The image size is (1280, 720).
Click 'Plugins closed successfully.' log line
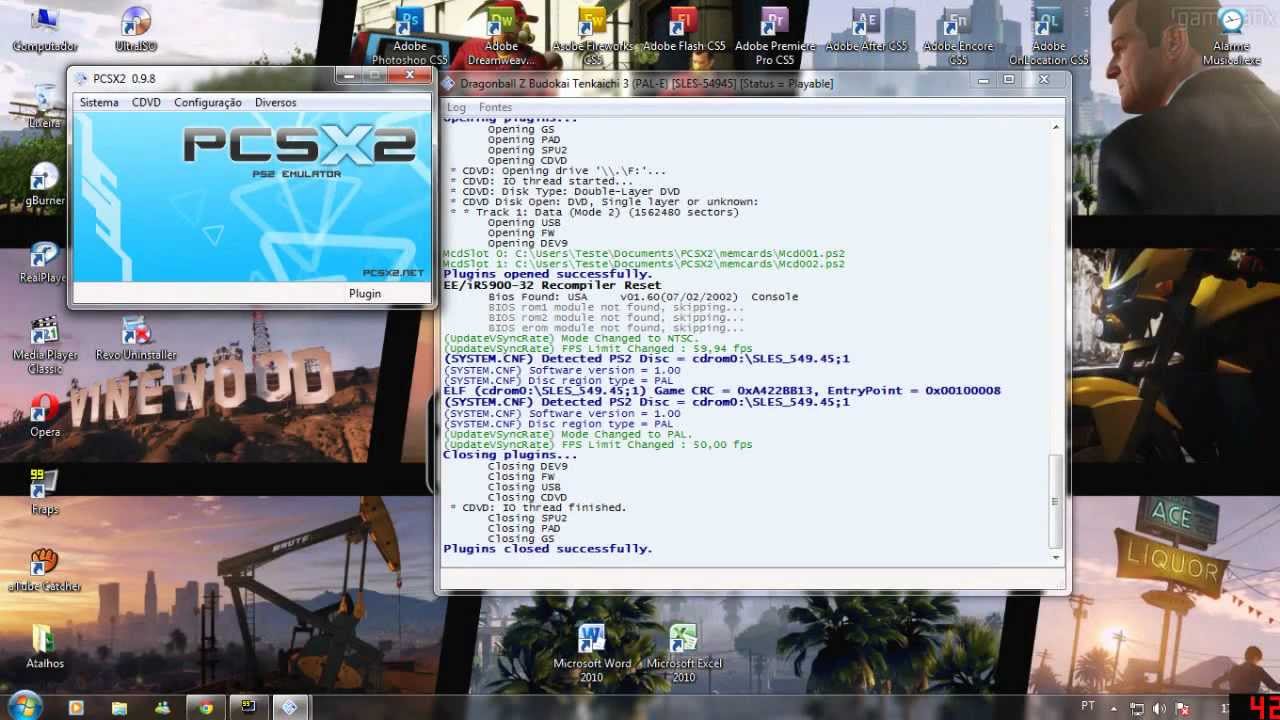(x=547, y=548)
